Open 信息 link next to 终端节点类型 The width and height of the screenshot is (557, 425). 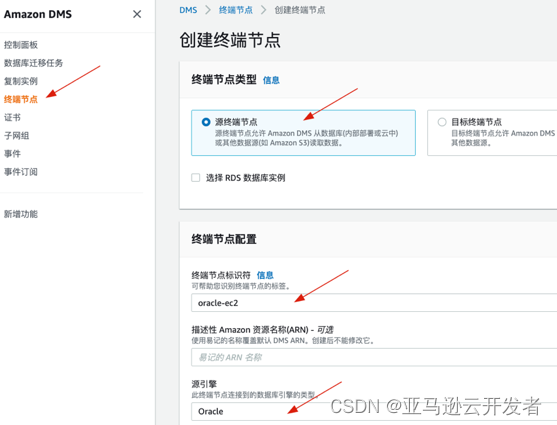point(271,80)
